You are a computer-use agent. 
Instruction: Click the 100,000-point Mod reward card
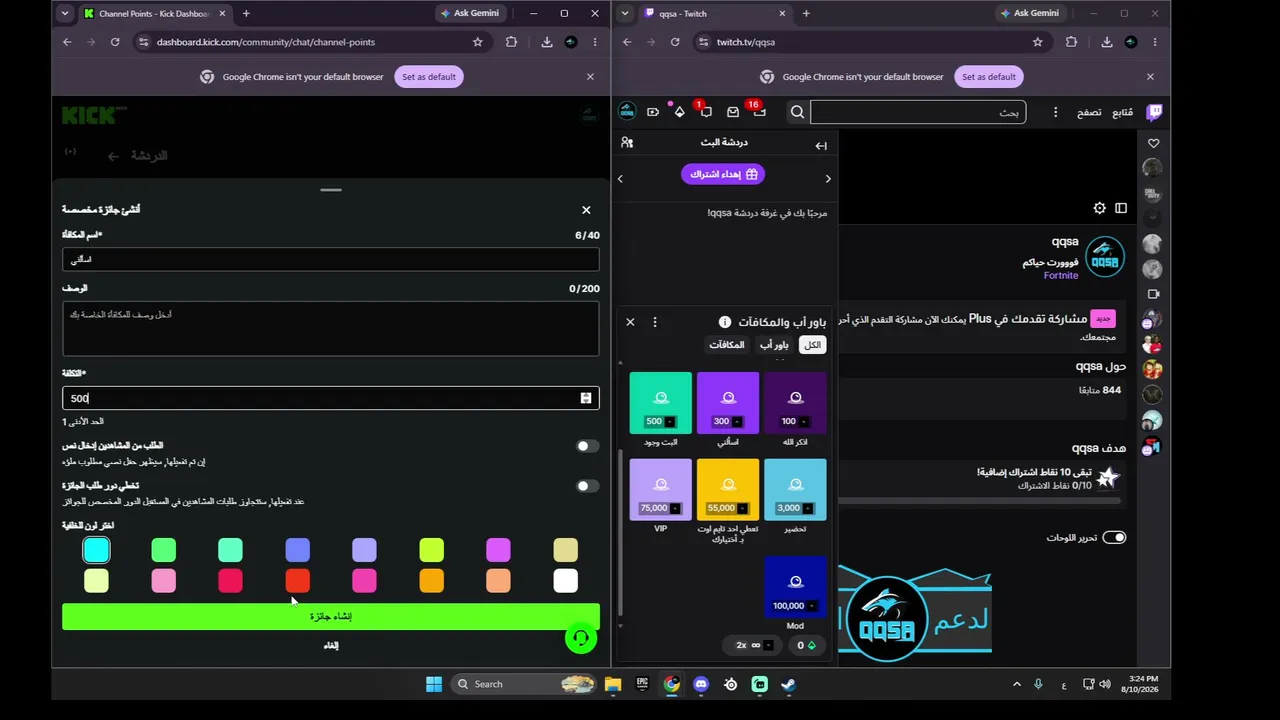(795, 588)
